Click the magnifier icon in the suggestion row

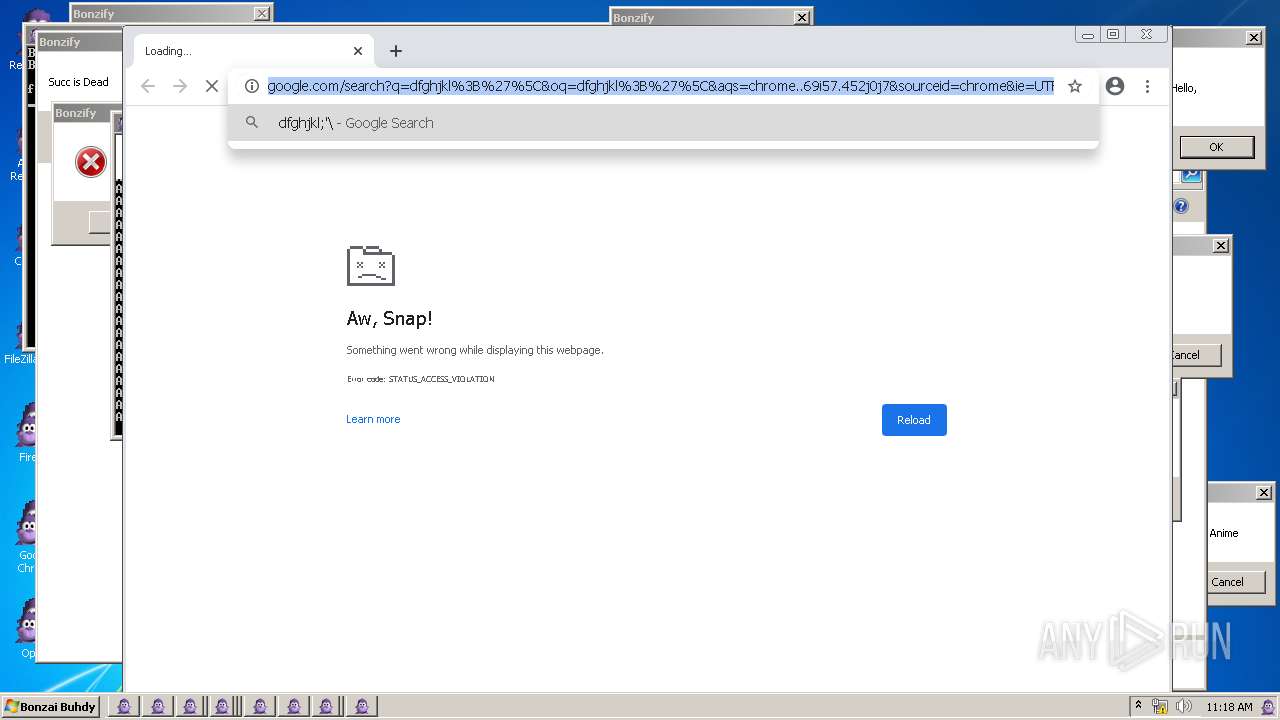tap(252, 123)
